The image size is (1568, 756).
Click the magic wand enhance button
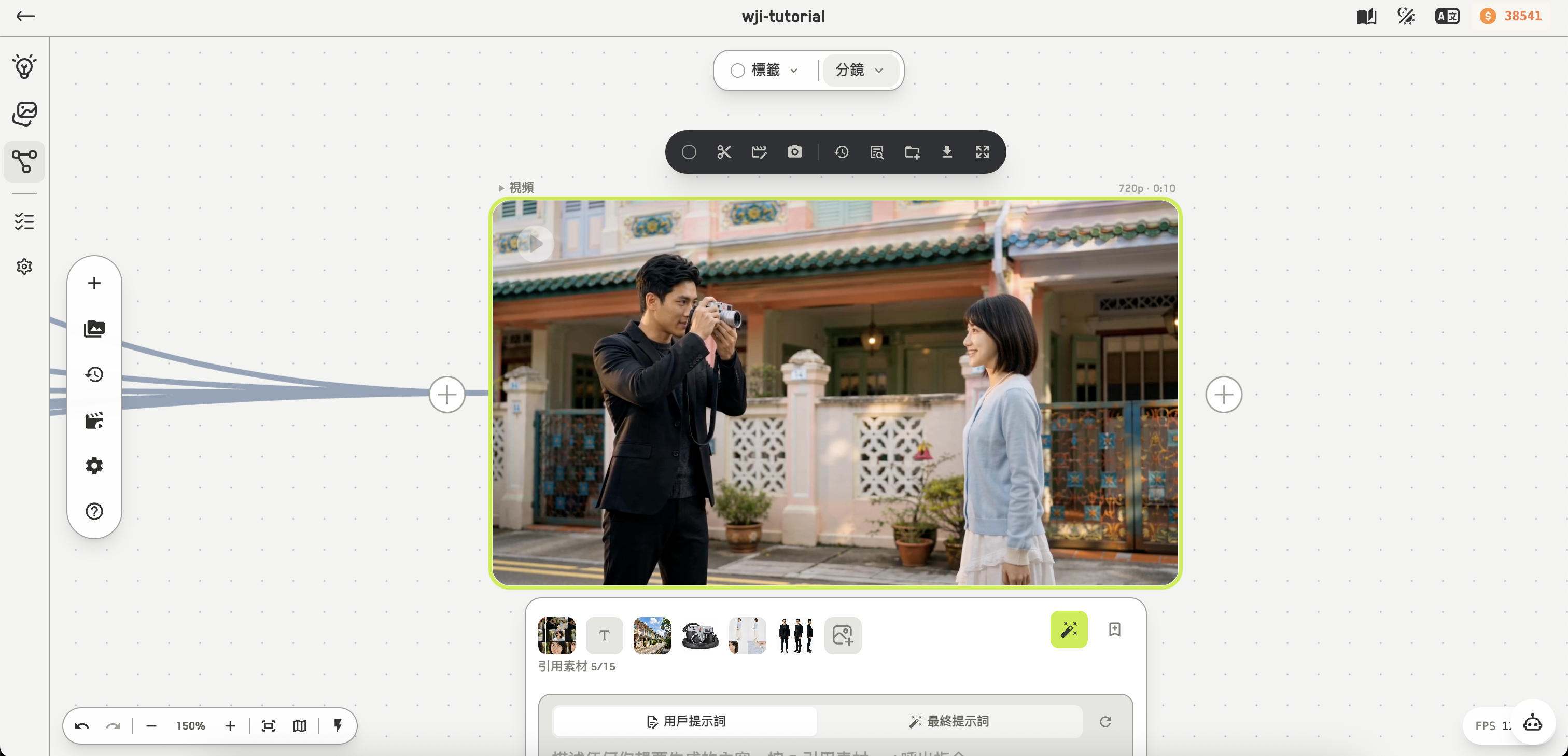(x=1069, y=629)
